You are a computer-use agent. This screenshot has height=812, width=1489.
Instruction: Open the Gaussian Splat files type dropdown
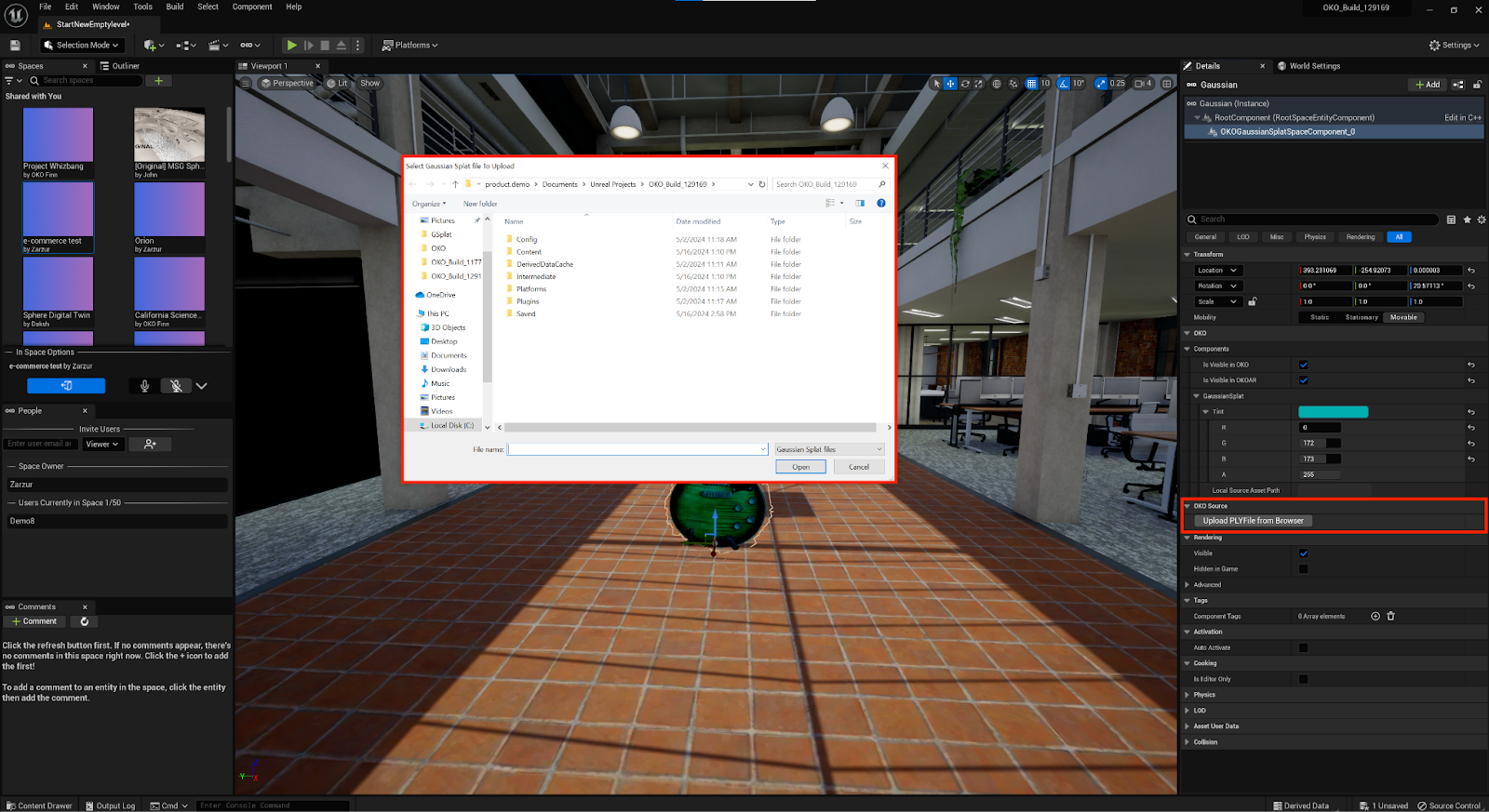pos(828,449)
